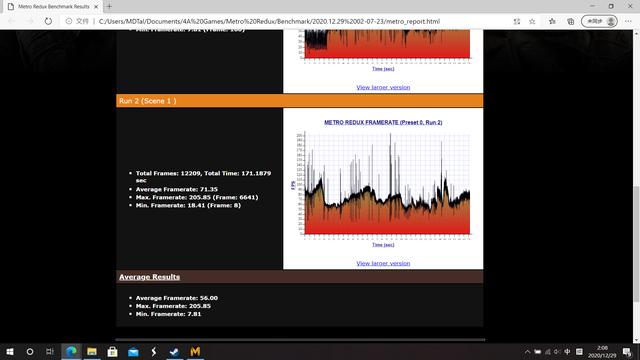Open Task View from the taskbar
This screenshot has width=640, height=360.
pos(50,351)
